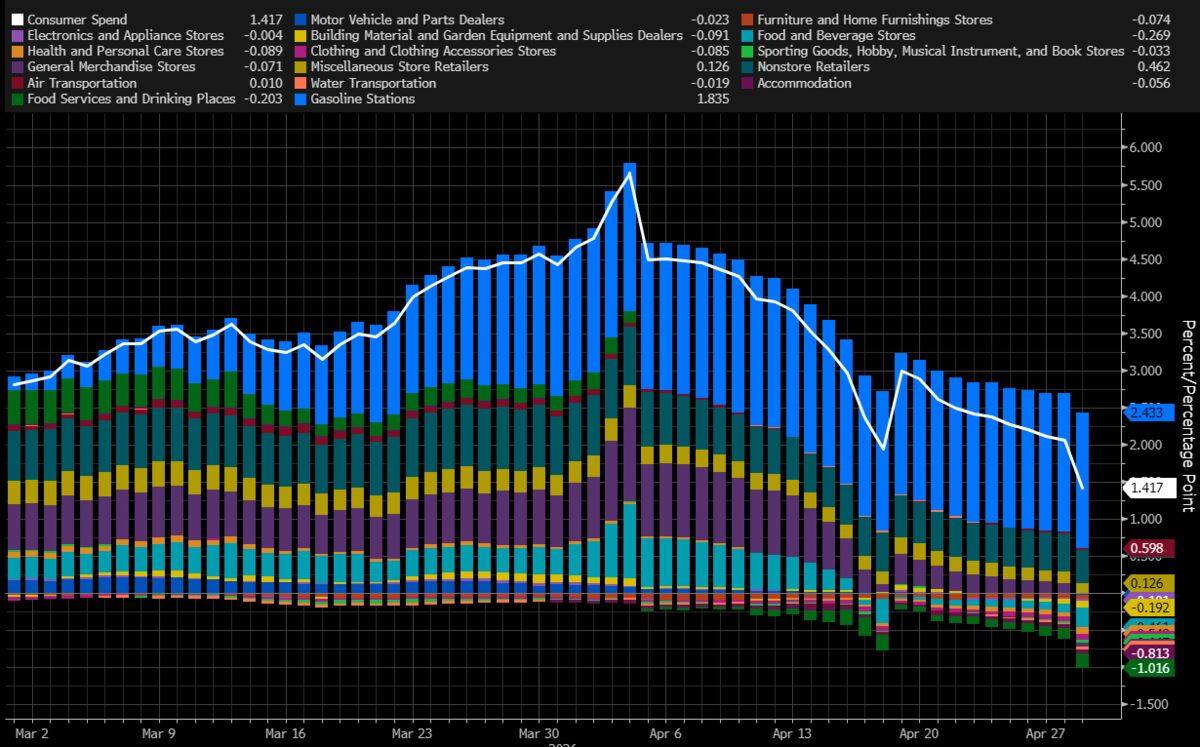Click the Miscellaneous Store Retailers legend swatch

[300, 67]
